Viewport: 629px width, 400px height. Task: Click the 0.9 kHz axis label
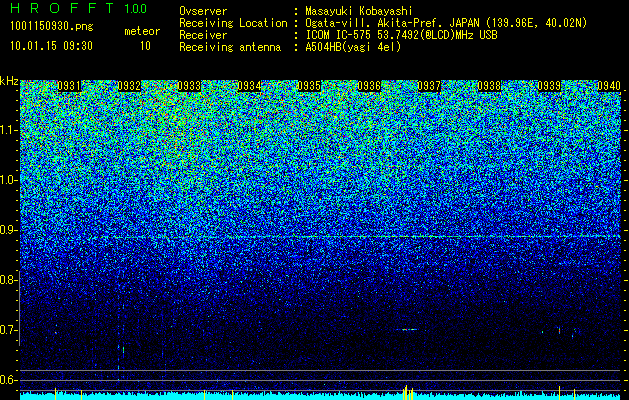(x=9, y=230)
